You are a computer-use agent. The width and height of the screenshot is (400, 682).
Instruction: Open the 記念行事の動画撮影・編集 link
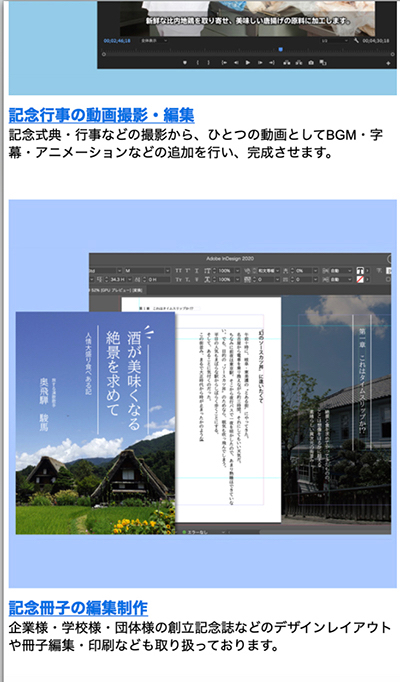point(101,115)
